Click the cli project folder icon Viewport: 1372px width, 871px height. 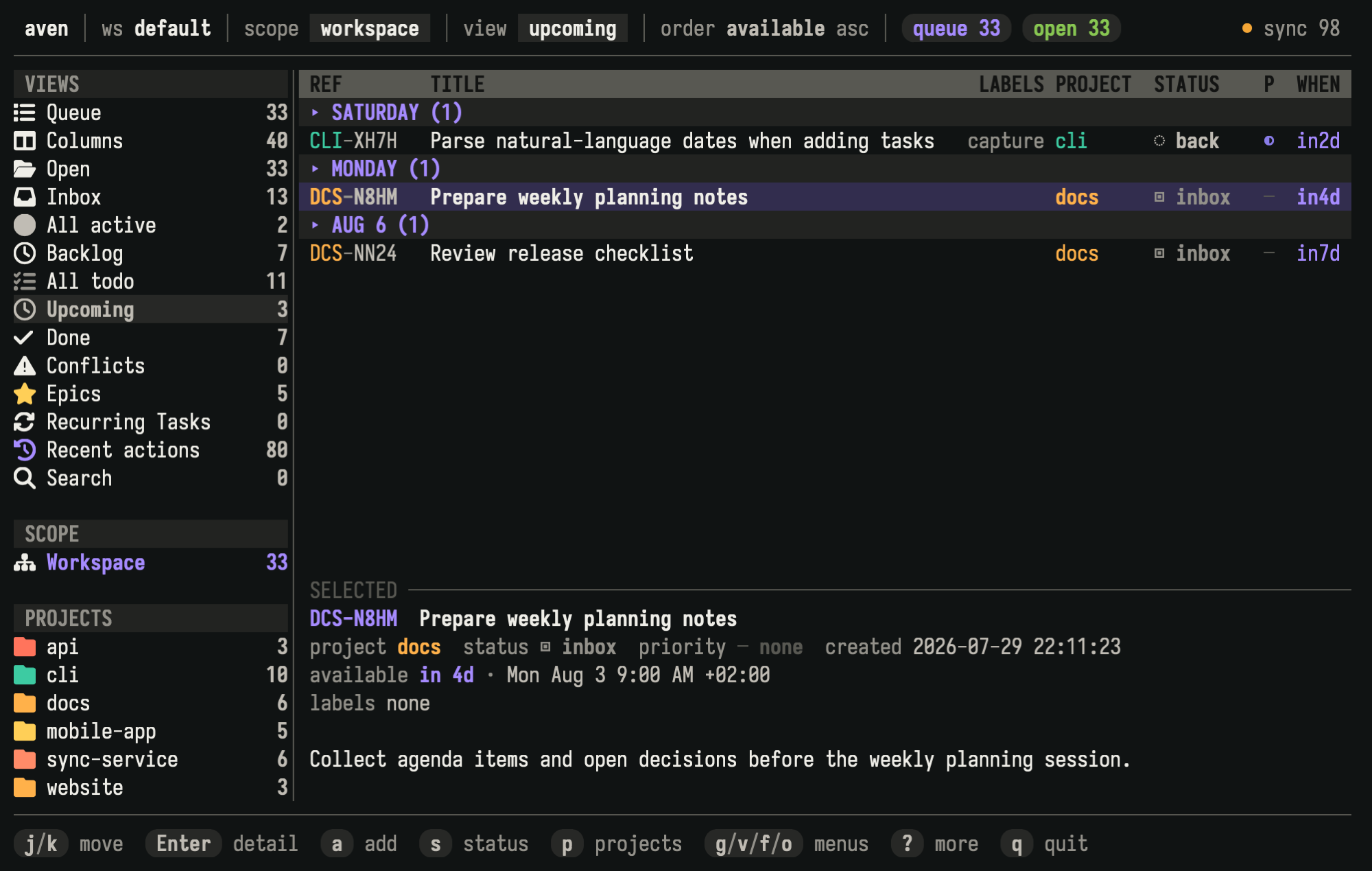[x=25, y=675]
